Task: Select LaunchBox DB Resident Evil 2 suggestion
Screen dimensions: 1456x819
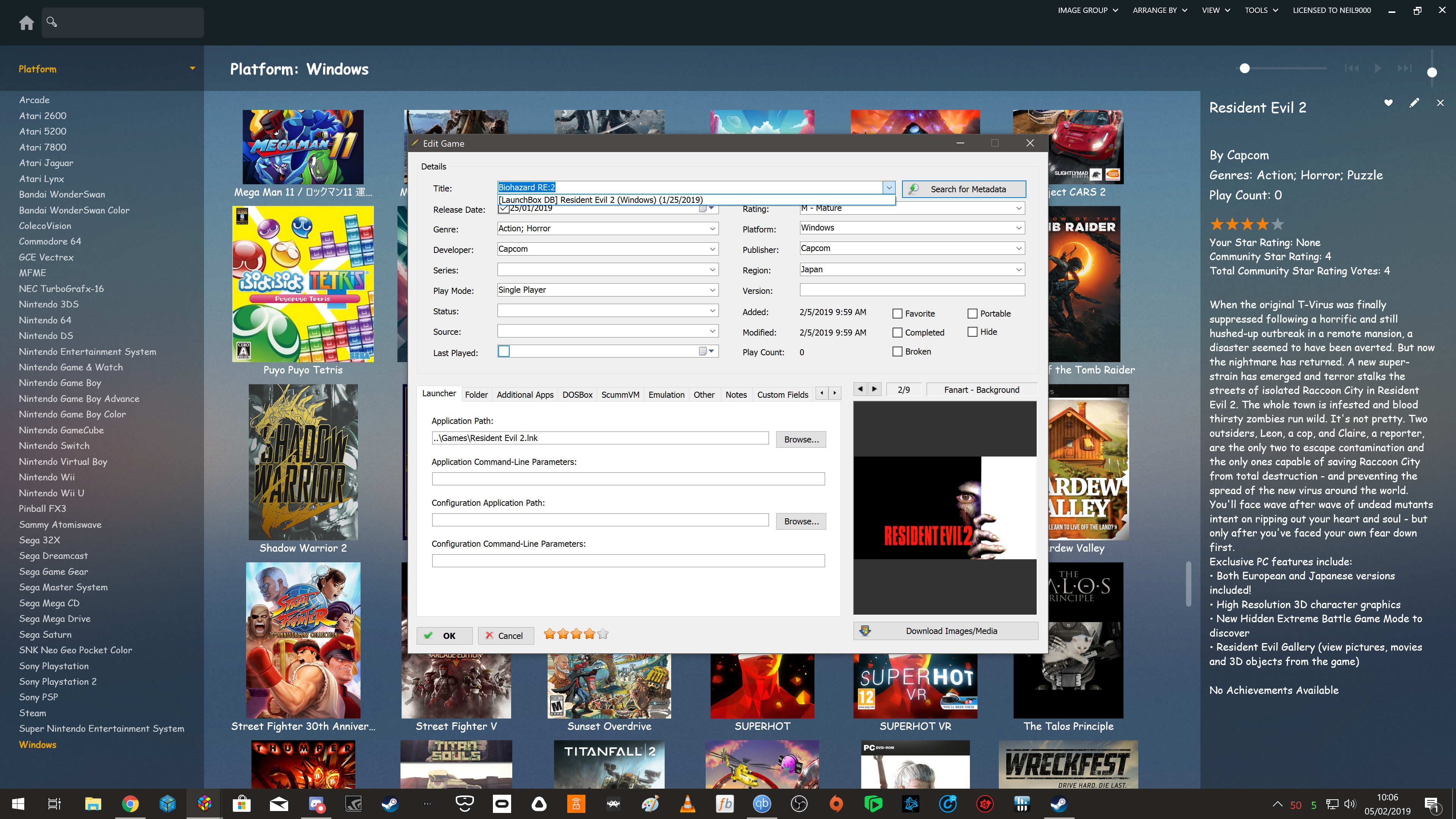Action: 696,199
